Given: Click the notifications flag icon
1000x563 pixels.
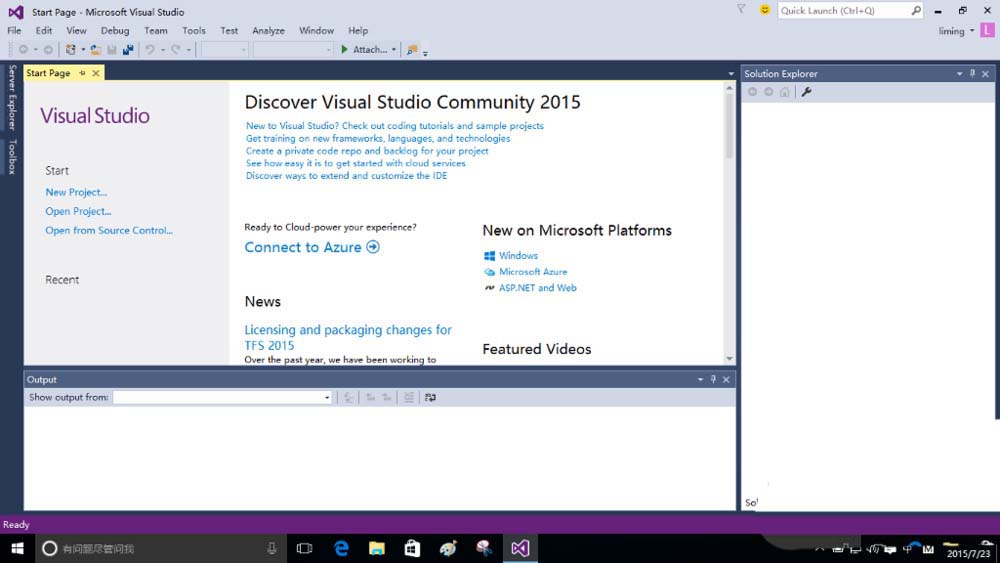Looking at the screenshot, I should tap(741, 10).
